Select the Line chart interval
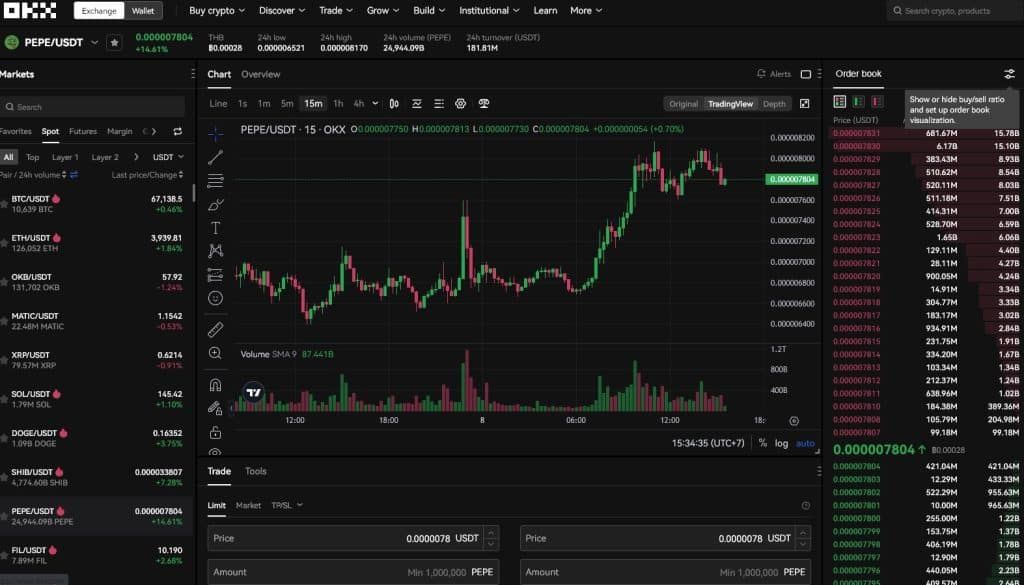Viewport: 1024px width, 585px height. 219,104
